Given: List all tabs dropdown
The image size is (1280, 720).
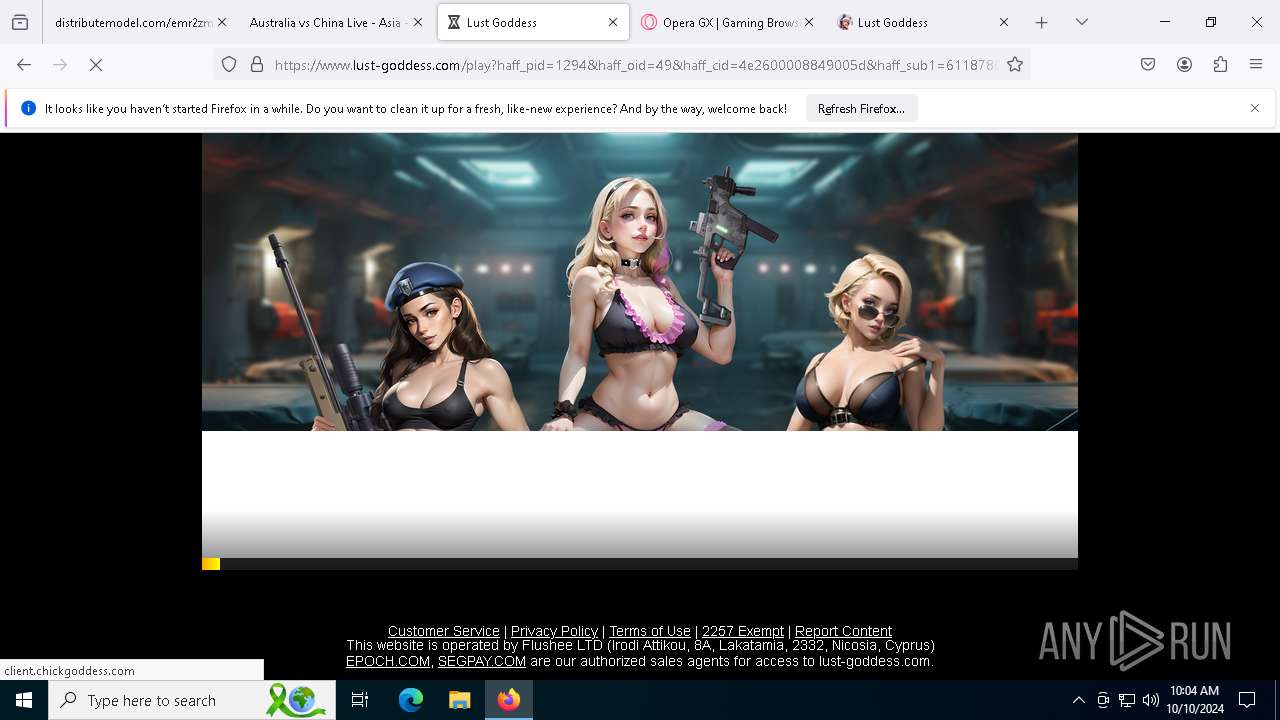Looking at the screenshot, I should click(1082, 22).
